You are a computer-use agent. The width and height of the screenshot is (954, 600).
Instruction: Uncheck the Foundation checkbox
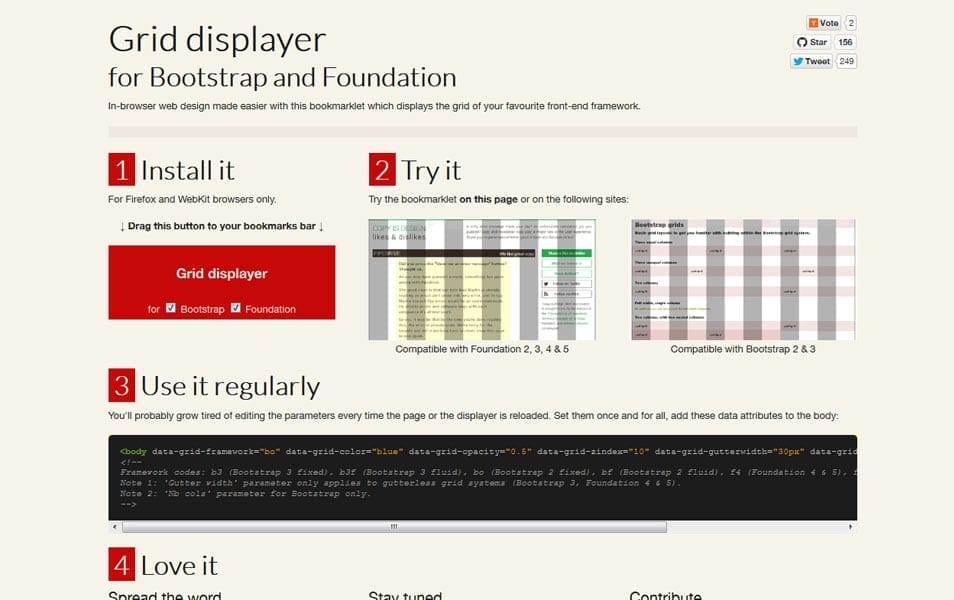pyautogui.click(x=235, y=308)
